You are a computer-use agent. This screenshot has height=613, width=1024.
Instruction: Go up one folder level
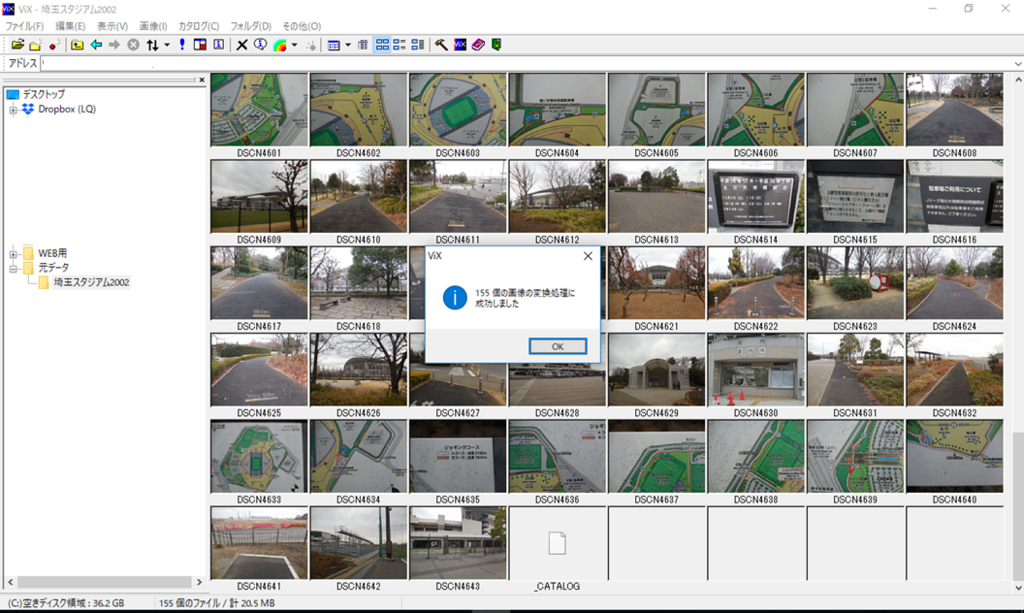[77, 45]
